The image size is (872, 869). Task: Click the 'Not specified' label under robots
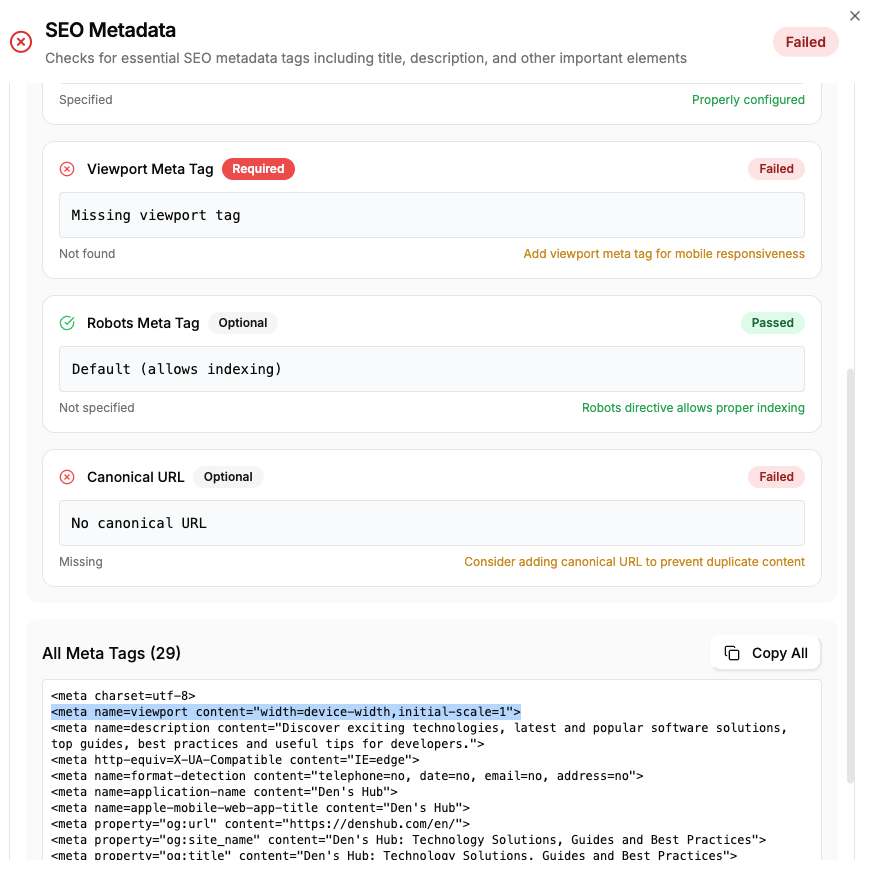[x=97, y=408]
